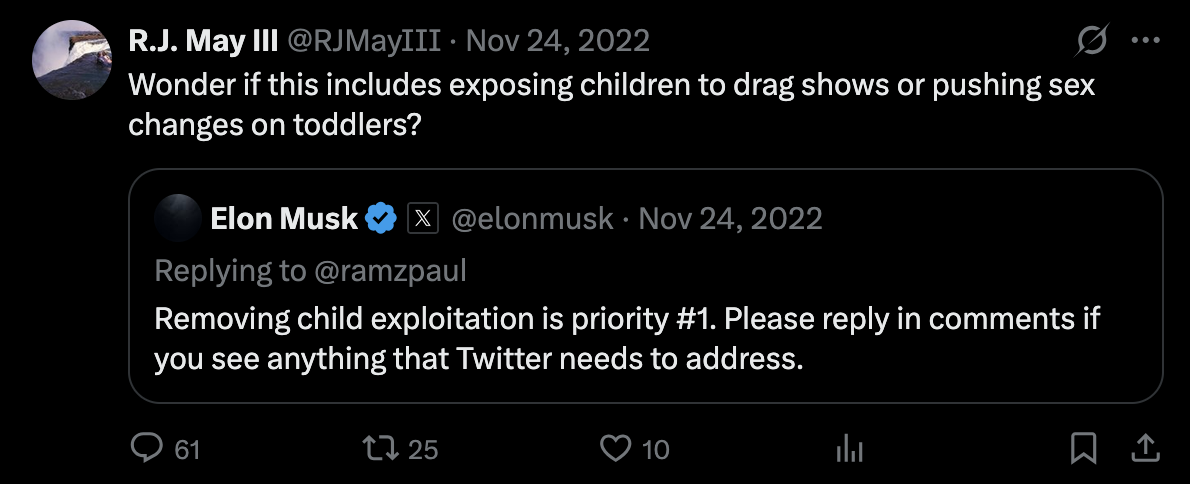Click the share upload icon
This screenshot has width=1190, height=484.
(1146, 448)
